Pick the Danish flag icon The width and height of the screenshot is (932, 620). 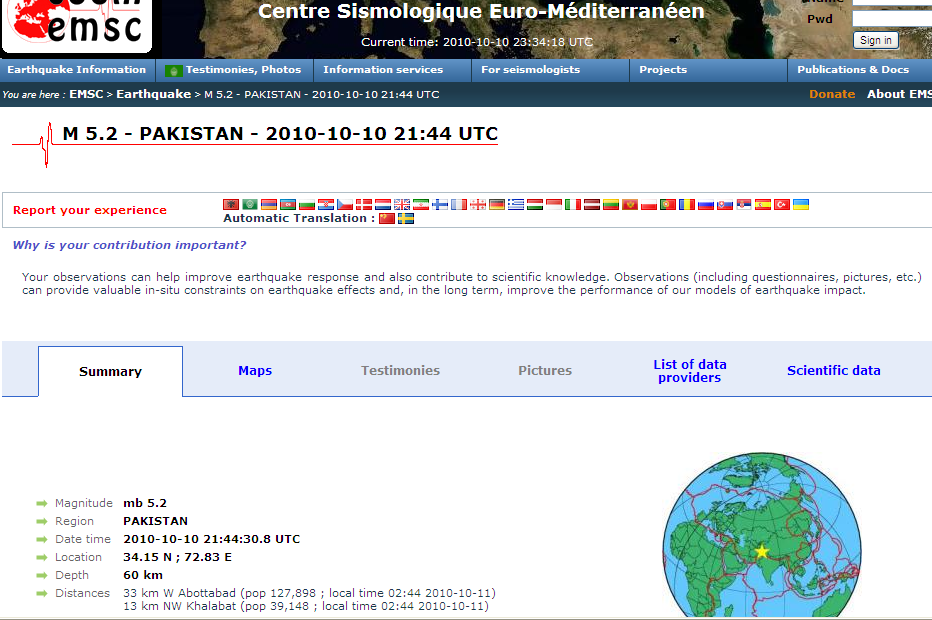click(x=364, y=204)
